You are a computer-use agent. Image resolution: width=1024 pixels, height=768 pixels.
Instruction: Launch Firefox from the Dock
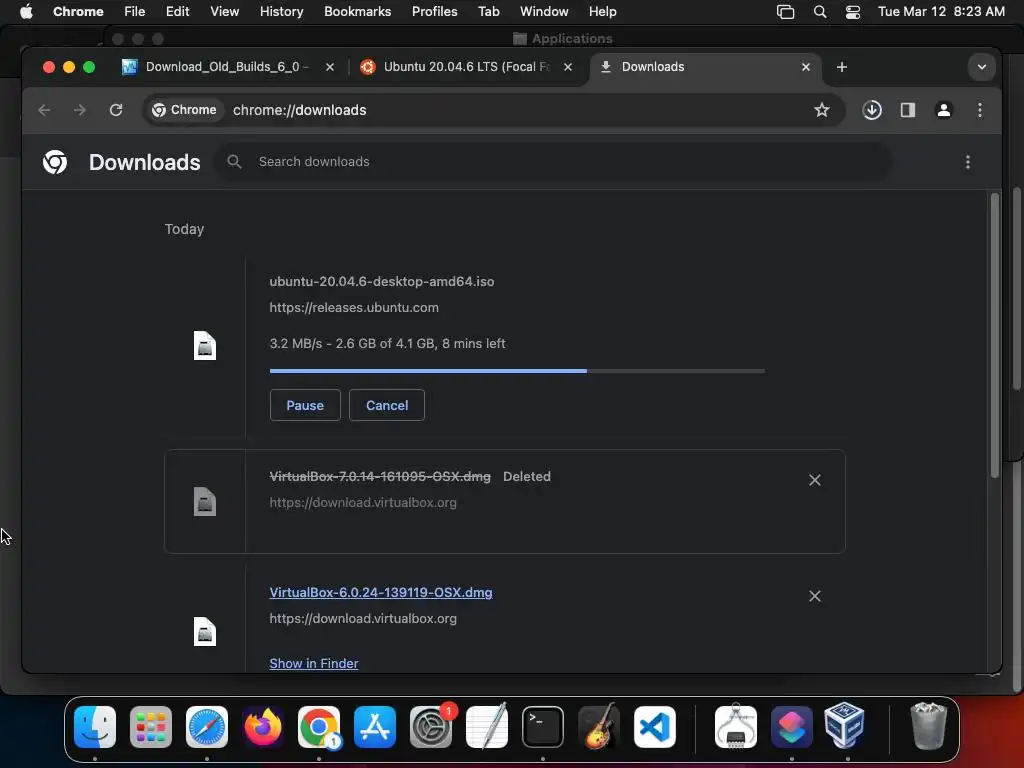coord(263,727)
